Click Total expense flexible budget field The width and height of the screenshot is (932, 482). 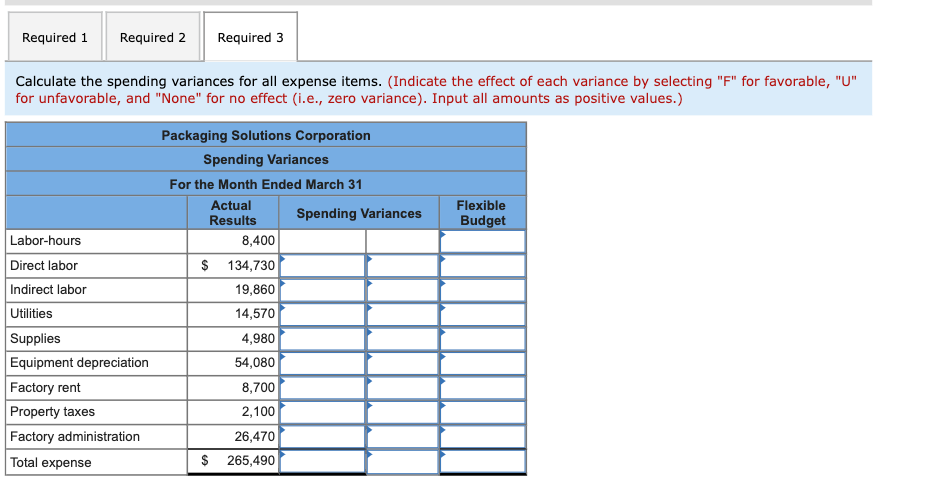[483, 461]
